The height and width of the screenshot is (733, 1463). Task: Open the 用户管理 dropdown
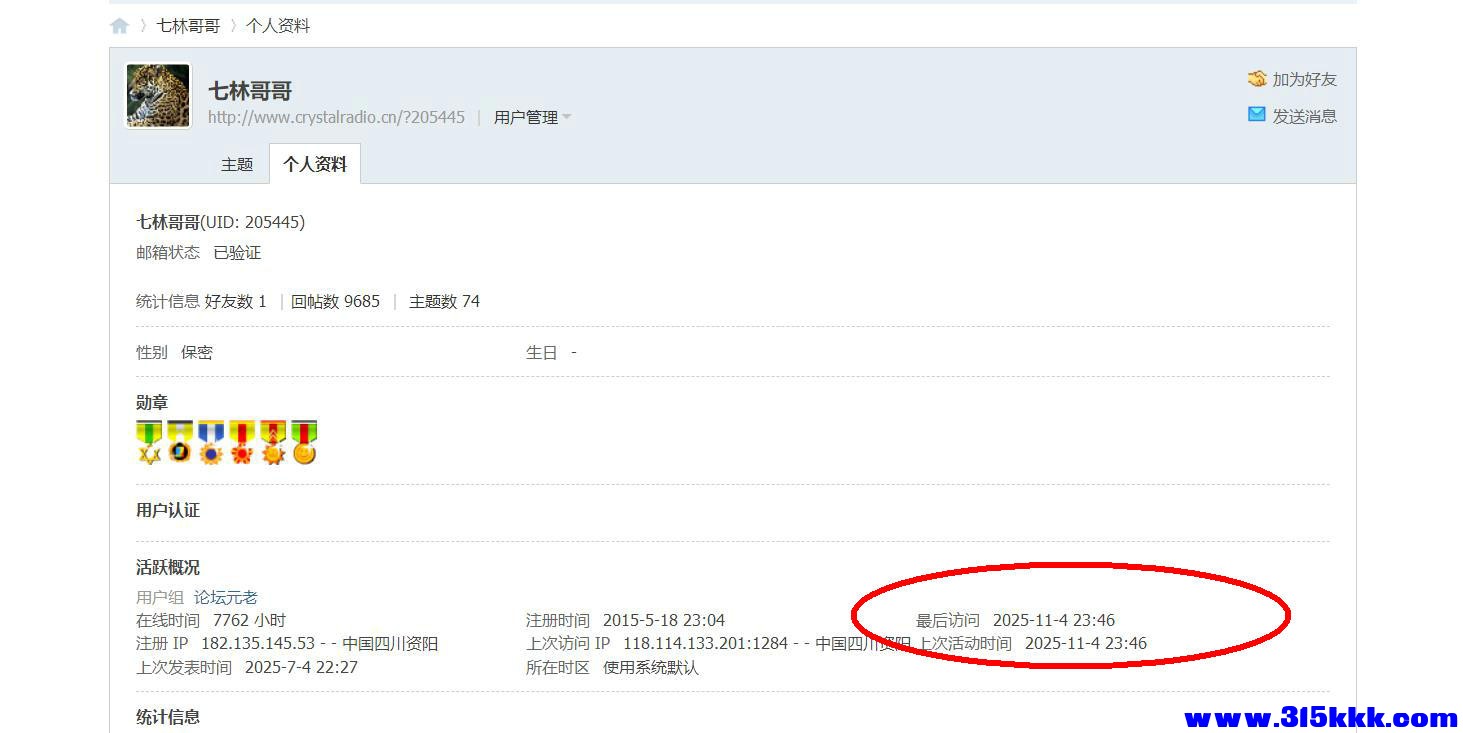point(527,116)
